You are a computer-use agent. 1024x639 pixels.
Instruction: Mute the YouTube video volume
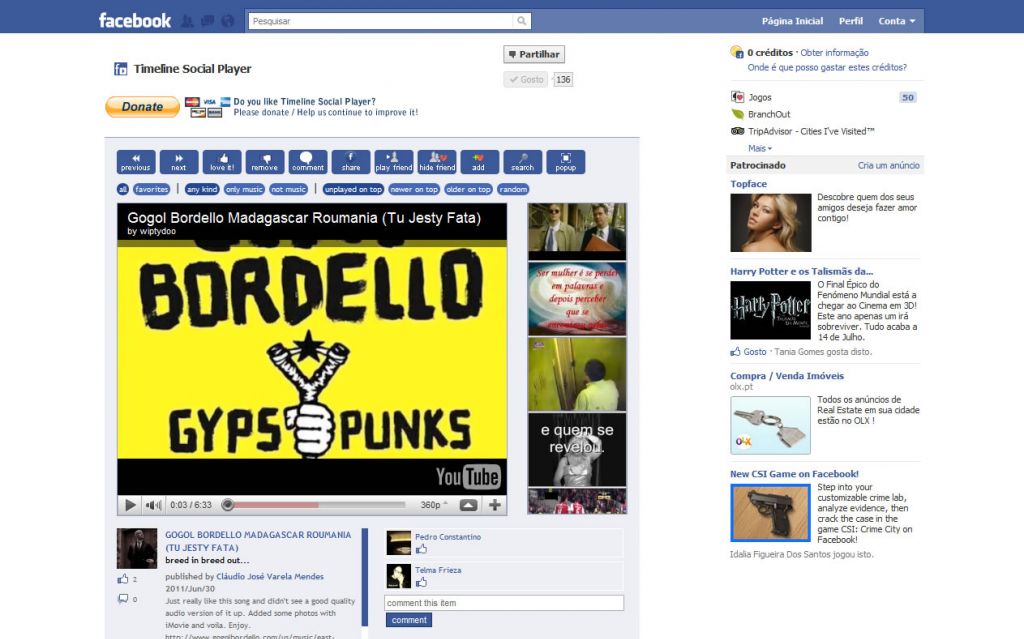(x=154, y=505)
